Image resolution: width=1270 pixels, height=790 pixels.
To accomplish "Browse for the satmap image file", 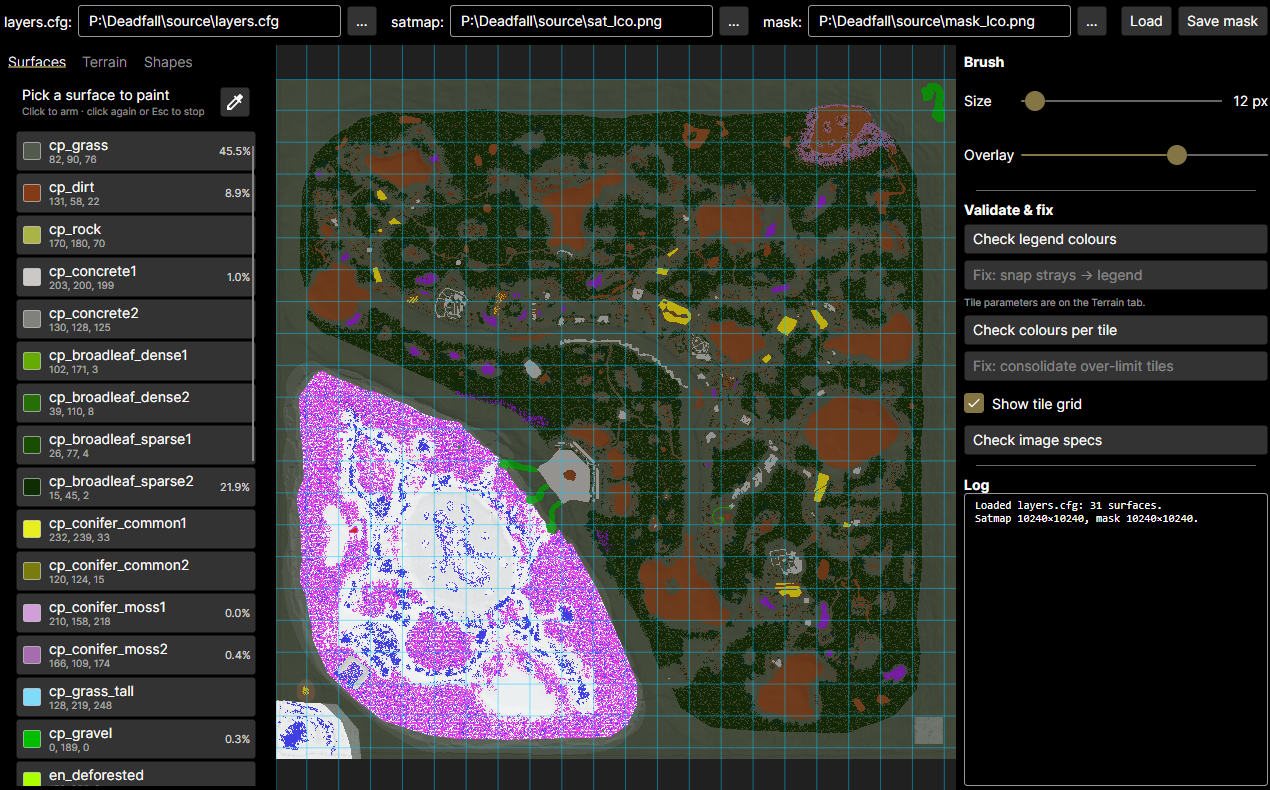I will [x=734, y=21].
